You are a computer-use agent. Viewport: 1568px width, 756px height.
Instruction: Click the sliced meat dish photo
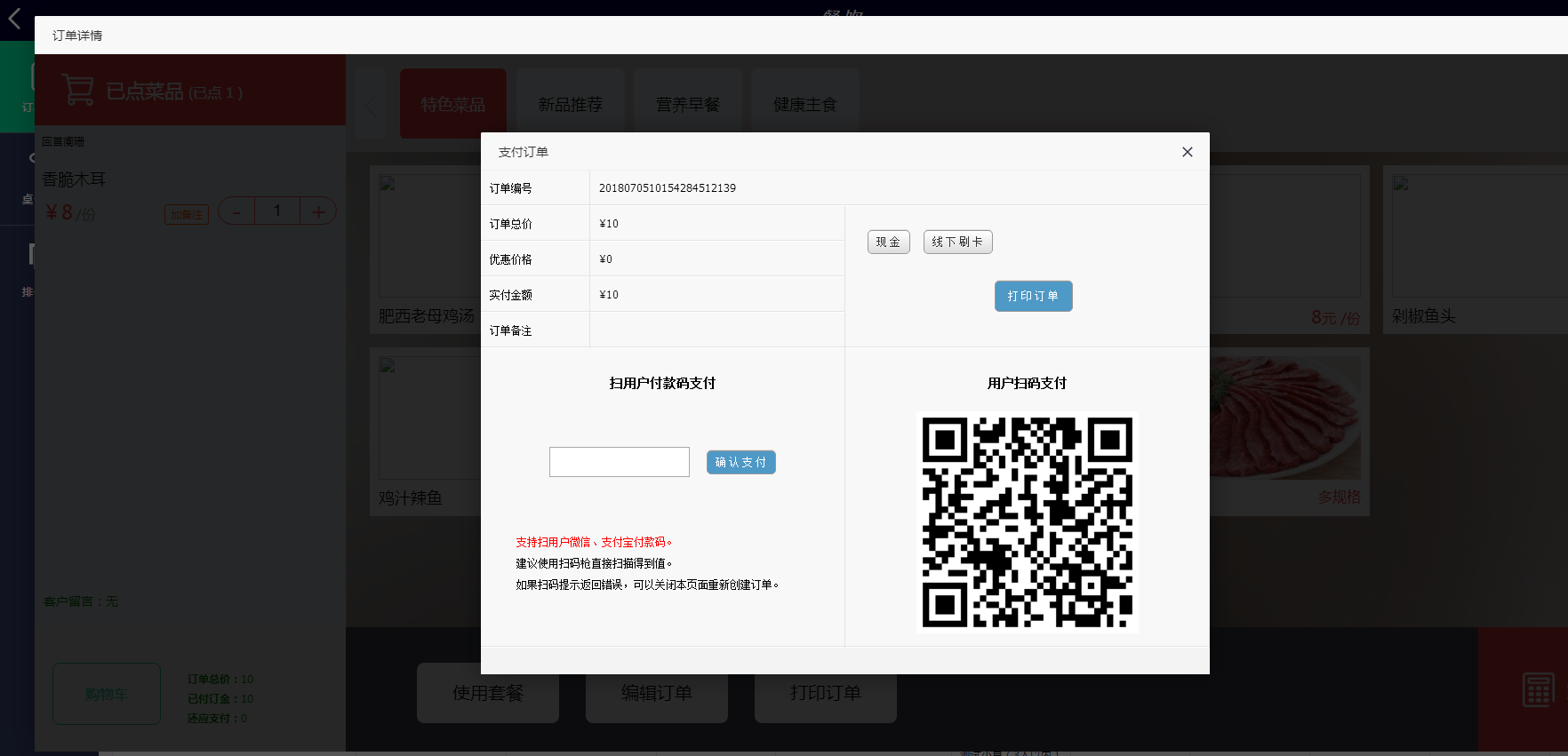point(1284,418)
